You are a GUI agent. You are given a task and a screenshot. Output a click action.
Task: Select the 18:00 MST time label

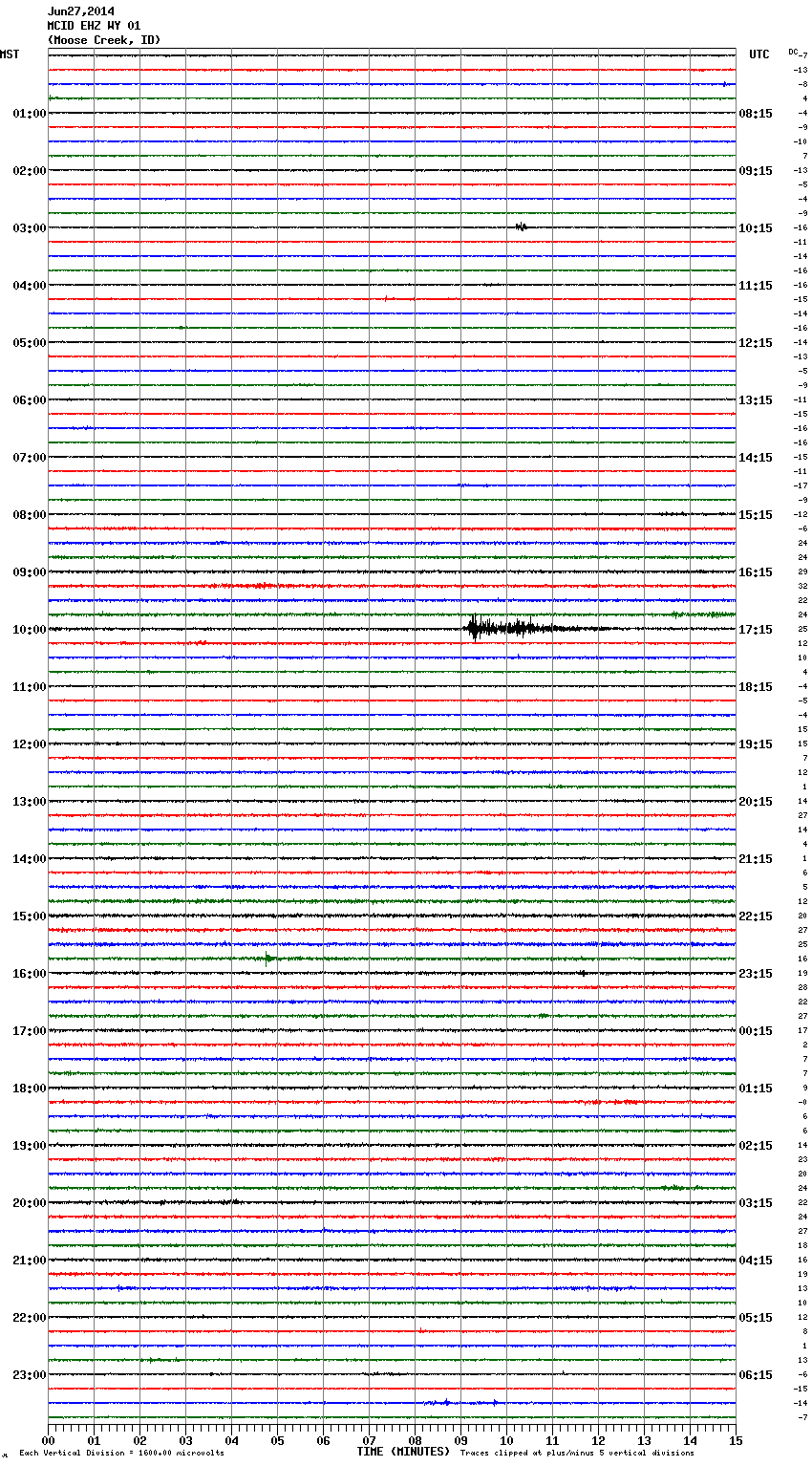(x=30, y=1089)
